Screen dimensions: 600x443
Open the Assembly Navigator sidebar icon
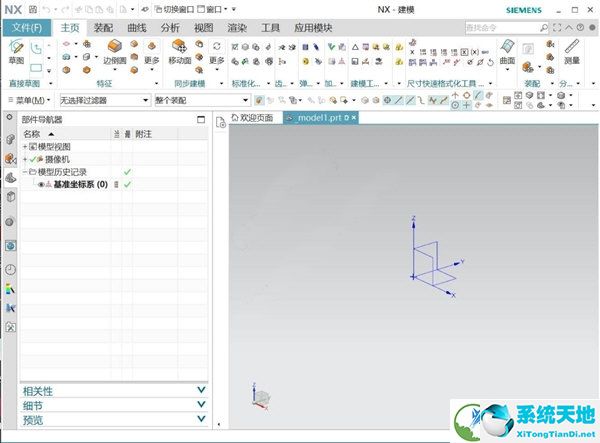(10, 139)
